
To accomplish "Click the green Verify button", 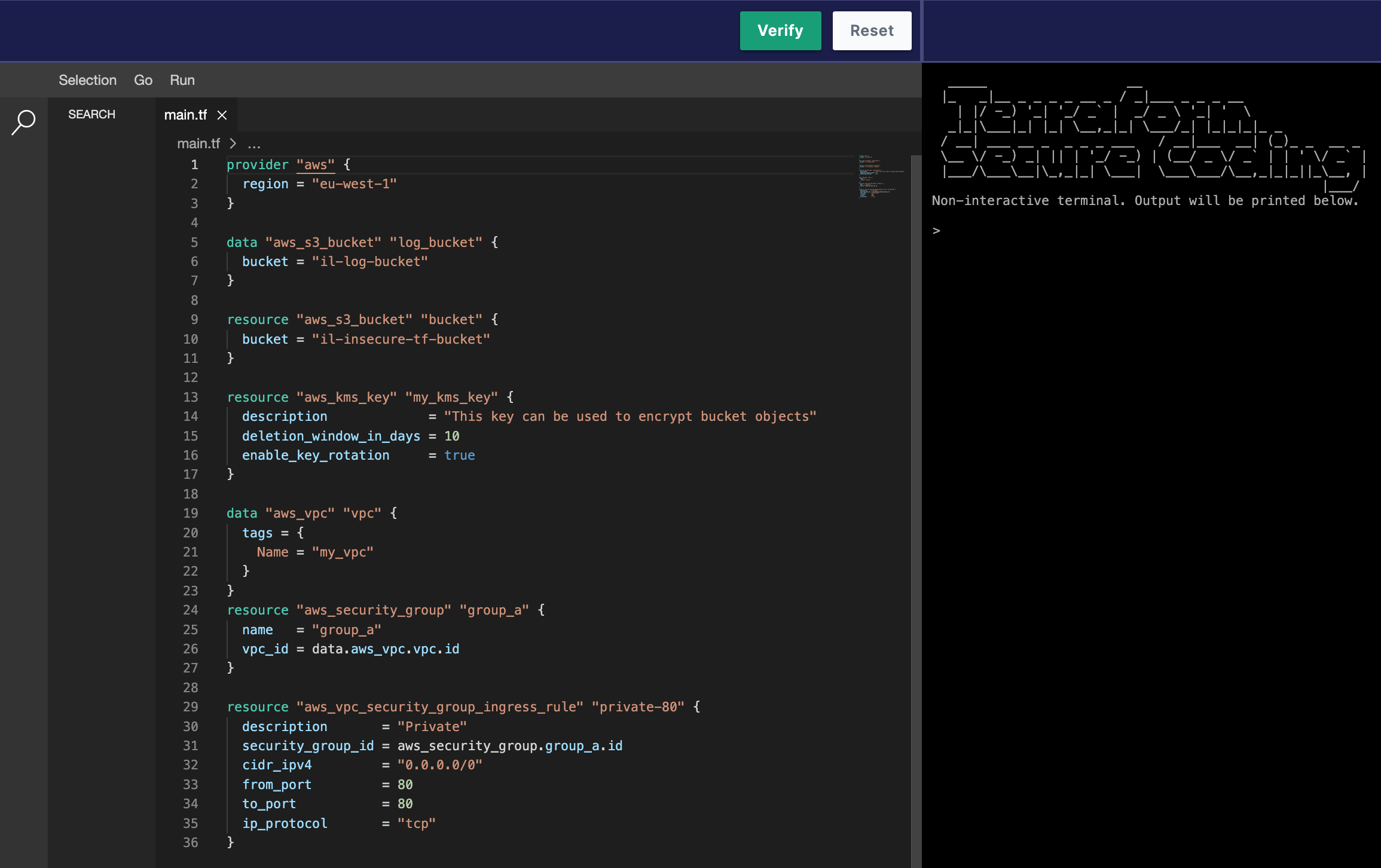I will 780,30.
